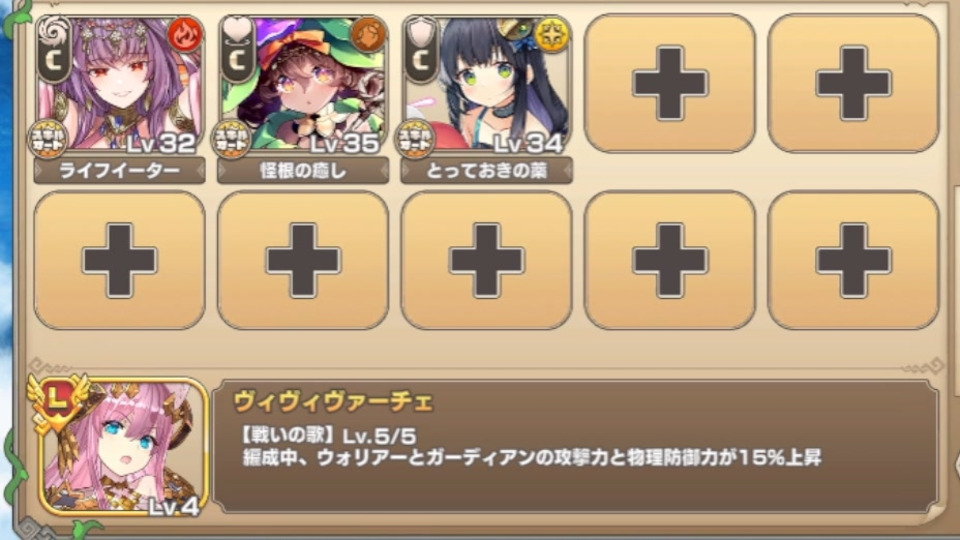This screenshot has height=540, width=960.
Task: Add a card to middle bottom-row empty slot
Action: [x=487, y=260]
